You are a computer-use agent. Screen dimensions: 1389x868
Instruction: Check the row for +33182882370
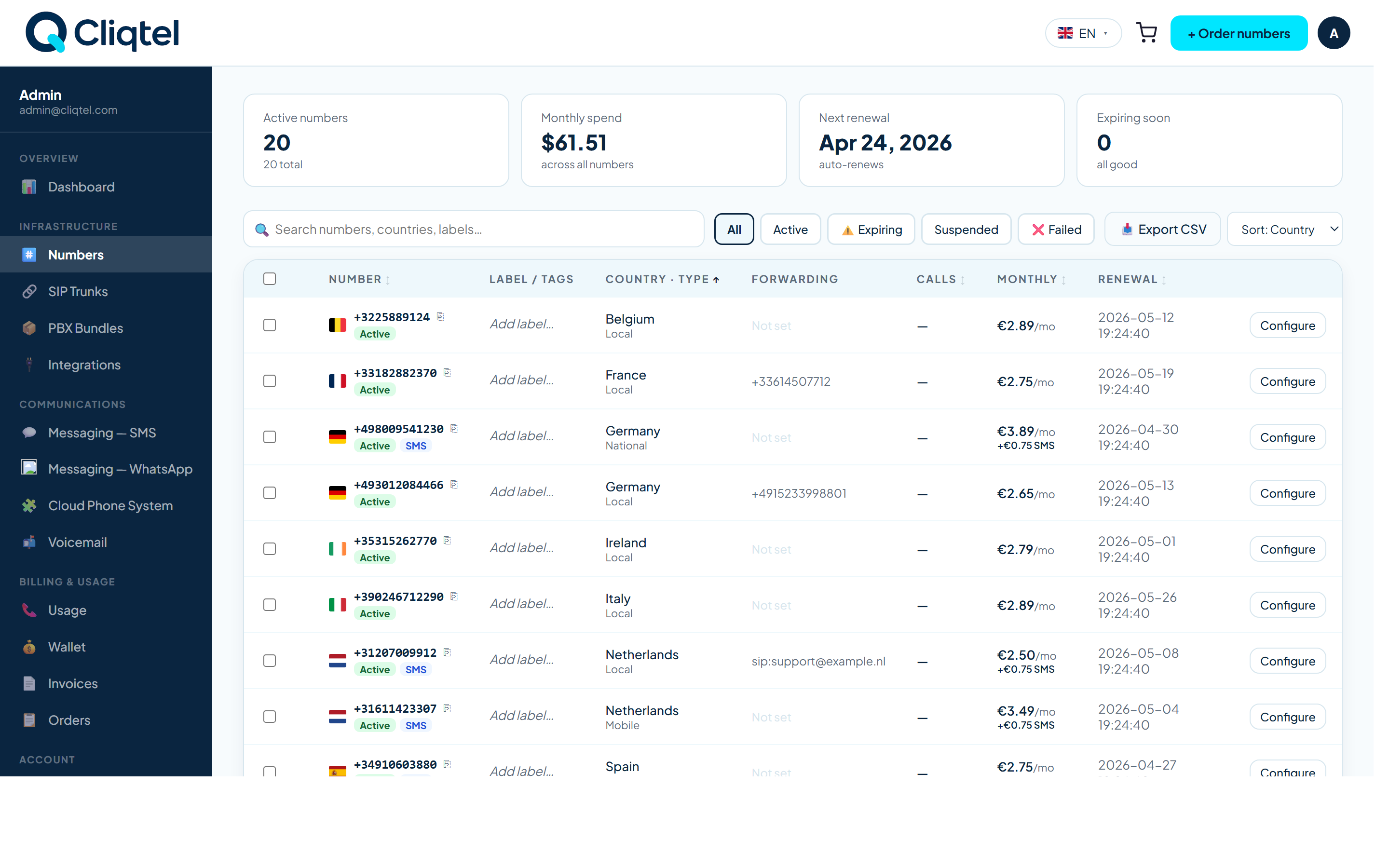pos(270,380)
